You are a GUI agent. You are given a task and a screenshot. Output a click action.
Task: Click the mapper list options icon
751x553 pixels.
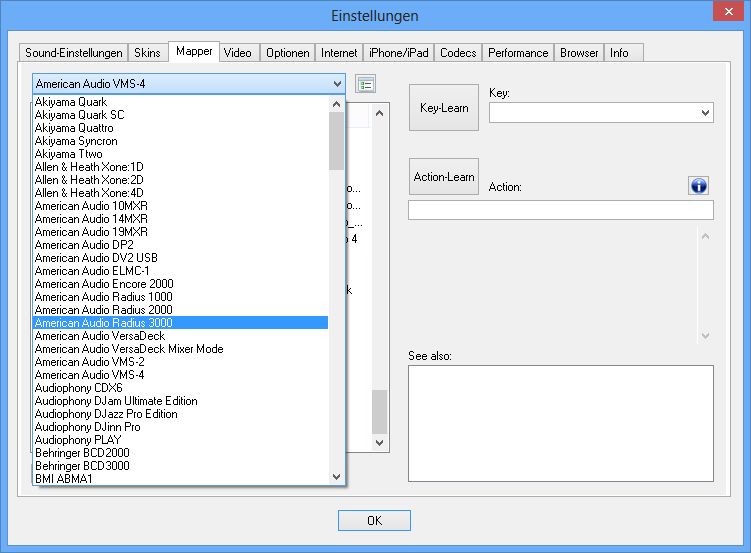(365, 85)
